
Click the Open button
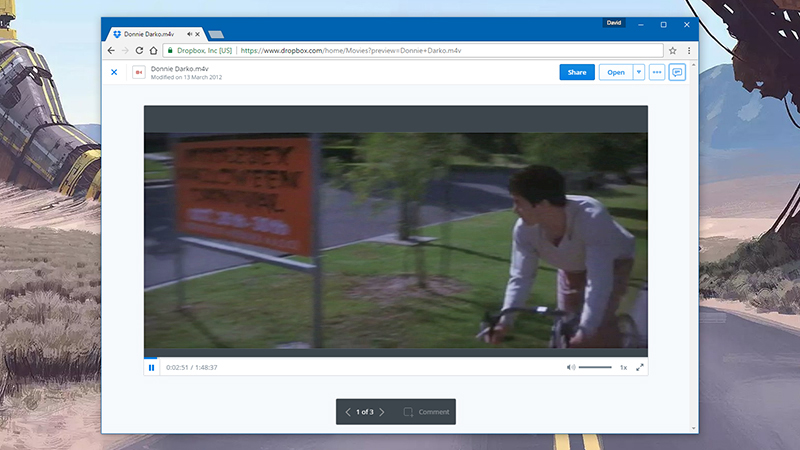616,72
